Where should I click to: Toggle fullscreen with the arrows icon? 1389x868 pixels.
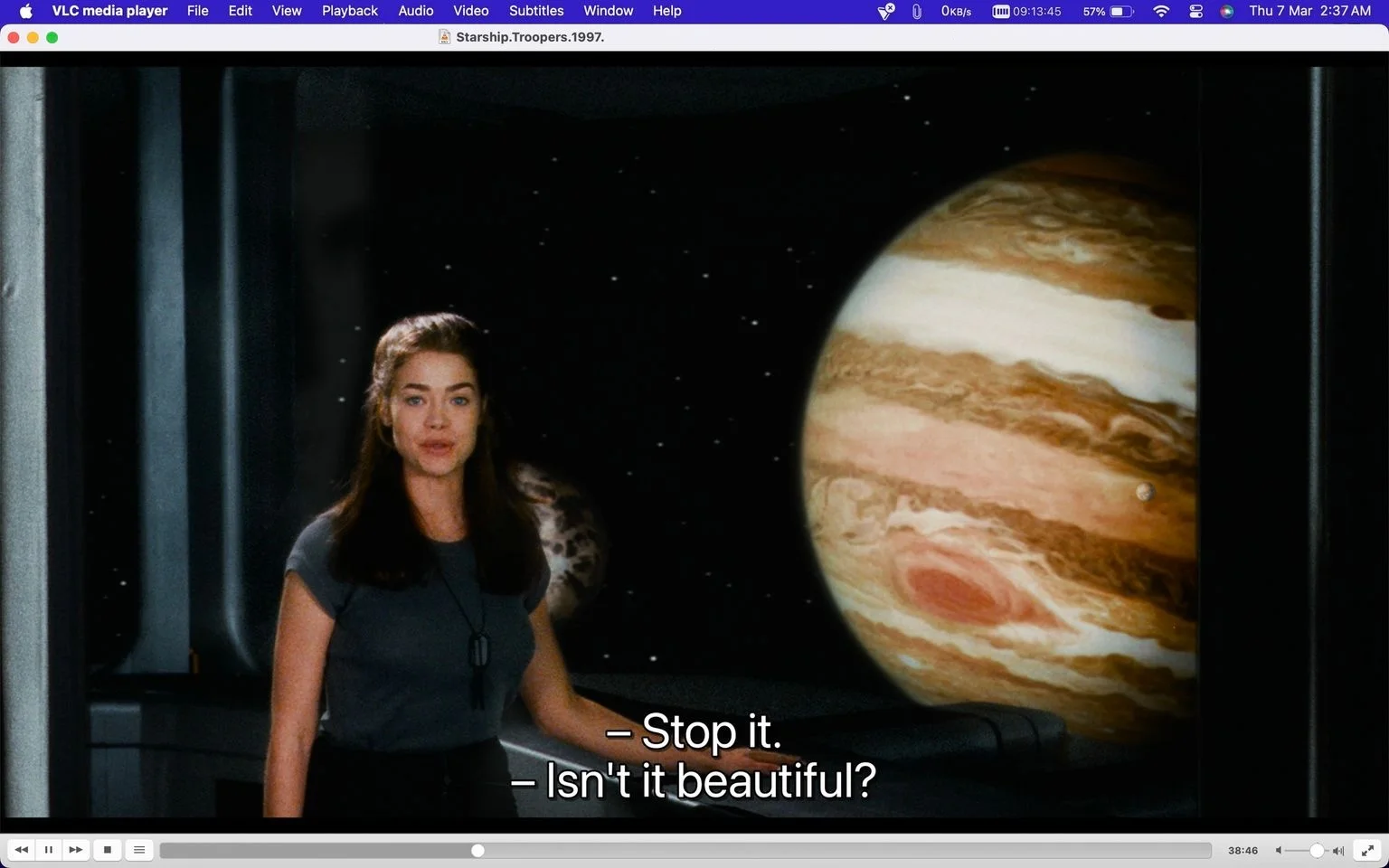click(x=1368, y=850)
